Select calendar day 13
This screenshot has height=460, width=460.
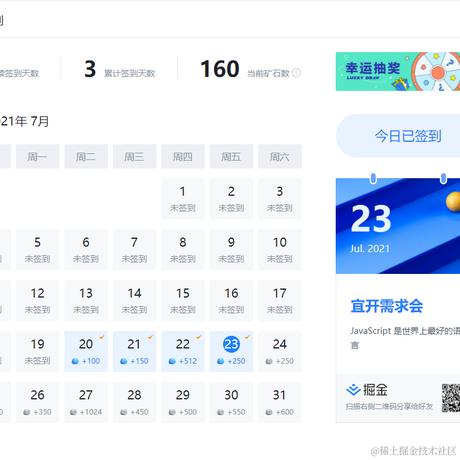point(86,301)
